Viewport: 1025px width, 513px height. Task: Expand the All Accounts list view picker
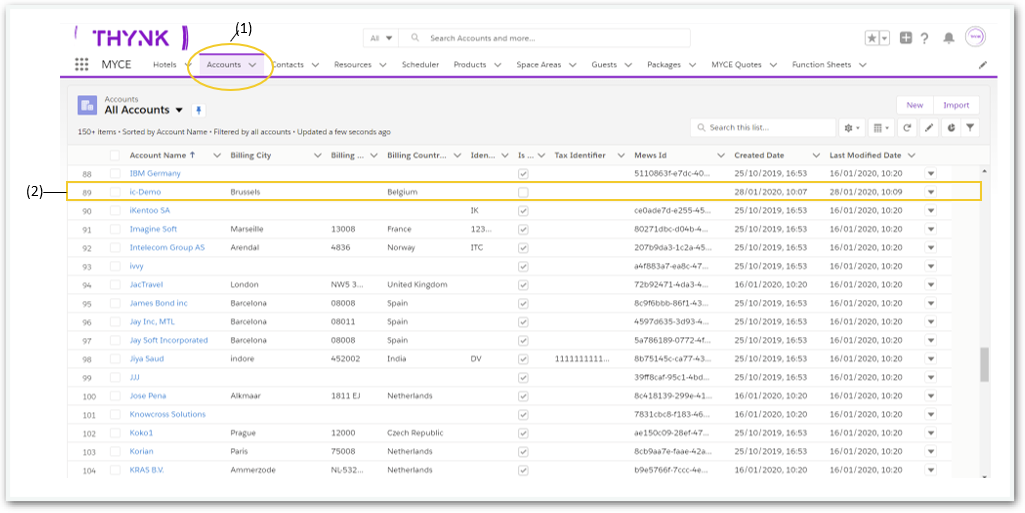pyautogui.click(x=179, y=110)
